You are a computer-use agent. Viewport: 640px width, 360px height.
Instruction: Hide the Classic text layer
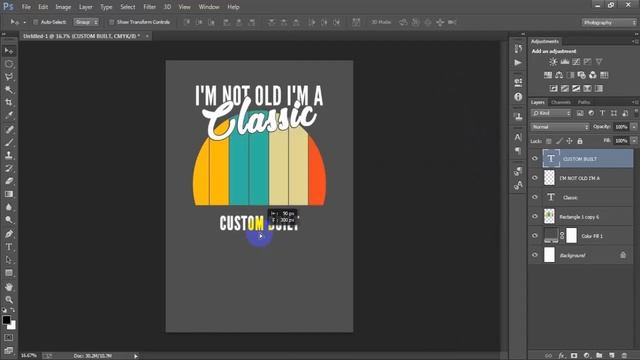click(x=535, y=197)
